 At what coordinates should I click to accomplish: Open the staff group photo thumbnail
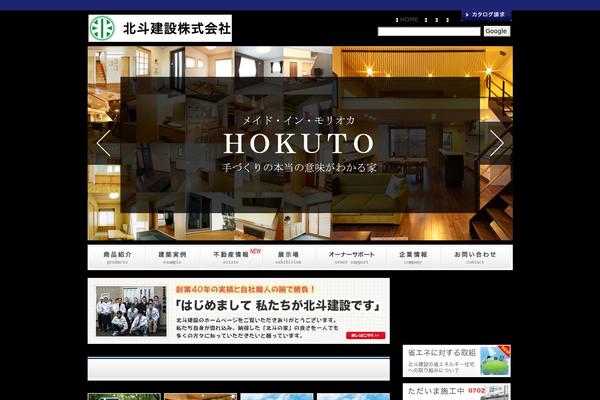[x=131, y=311]
